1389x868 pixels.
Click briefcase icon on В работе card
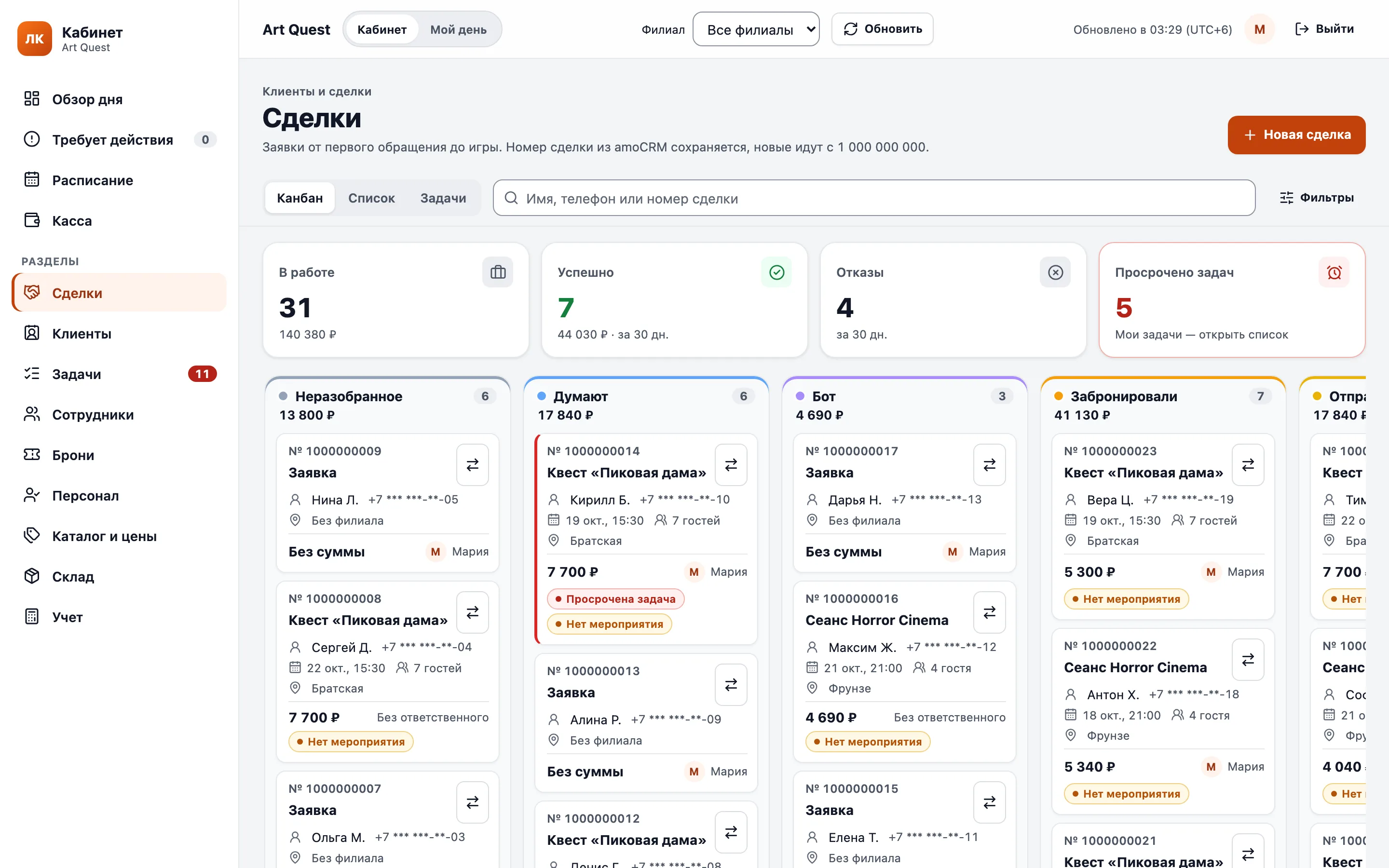(x=498, y=272)
